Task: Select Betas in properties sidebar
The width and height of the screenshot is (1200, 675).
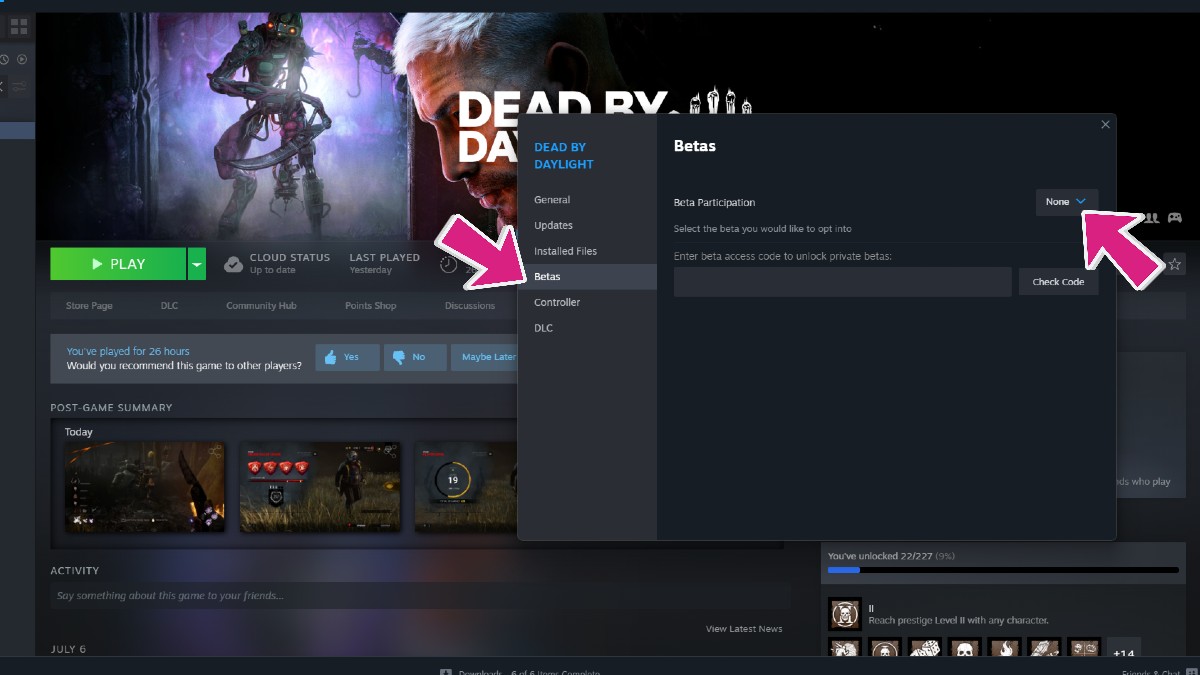Action: 587,277
